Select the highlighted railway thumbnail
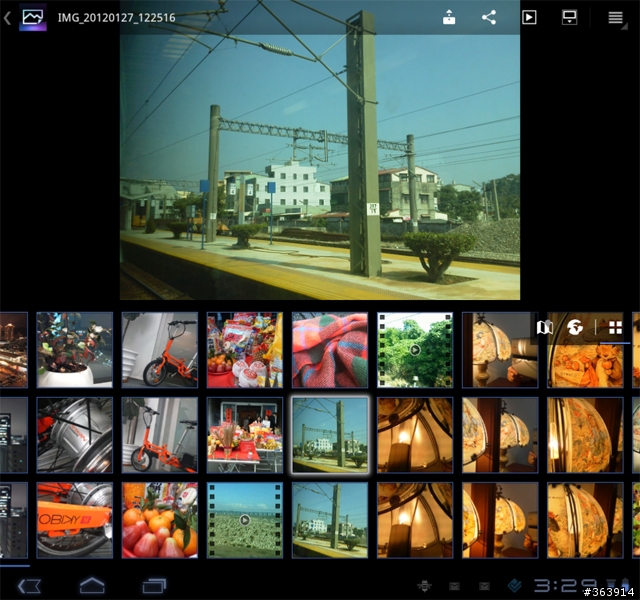The image size is (640, 600). pos(330,435)
